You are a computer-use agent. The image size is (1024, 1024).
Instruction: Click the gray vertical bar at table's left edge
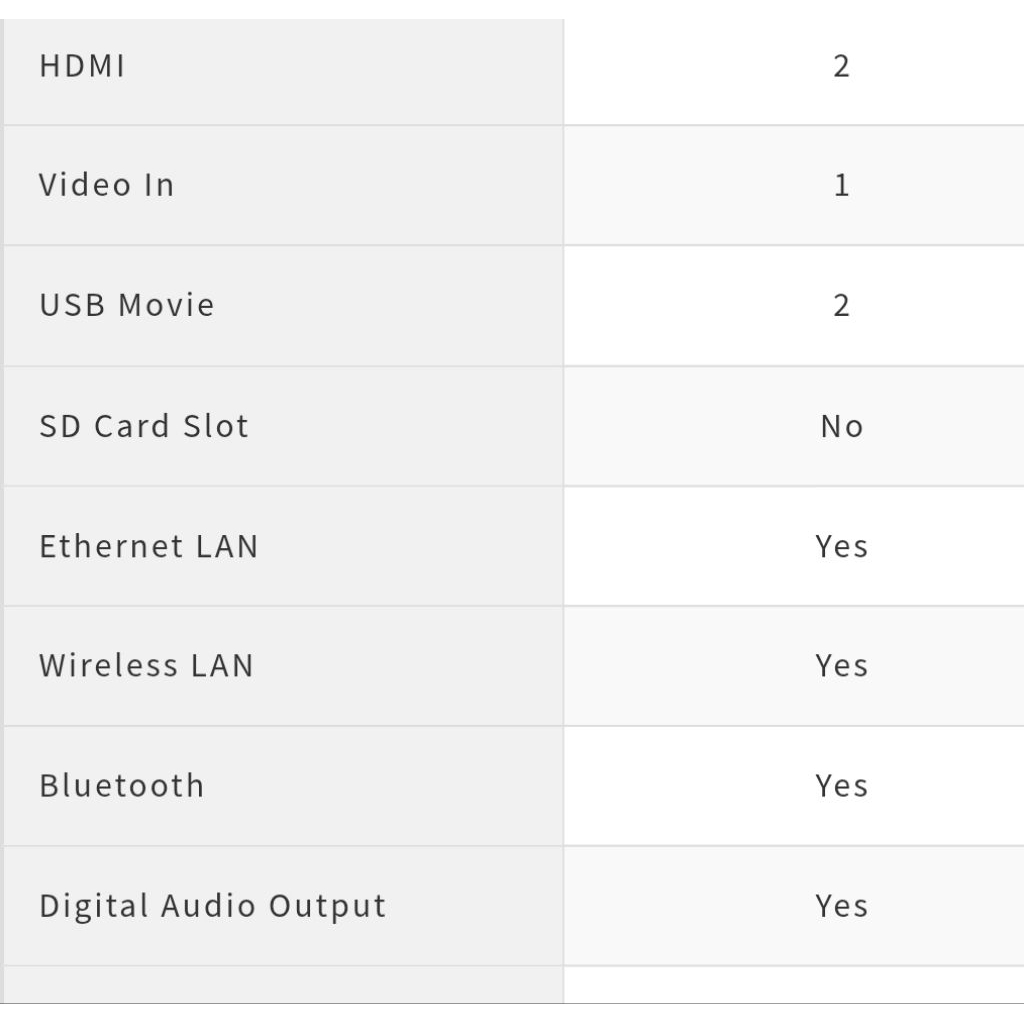2,500
